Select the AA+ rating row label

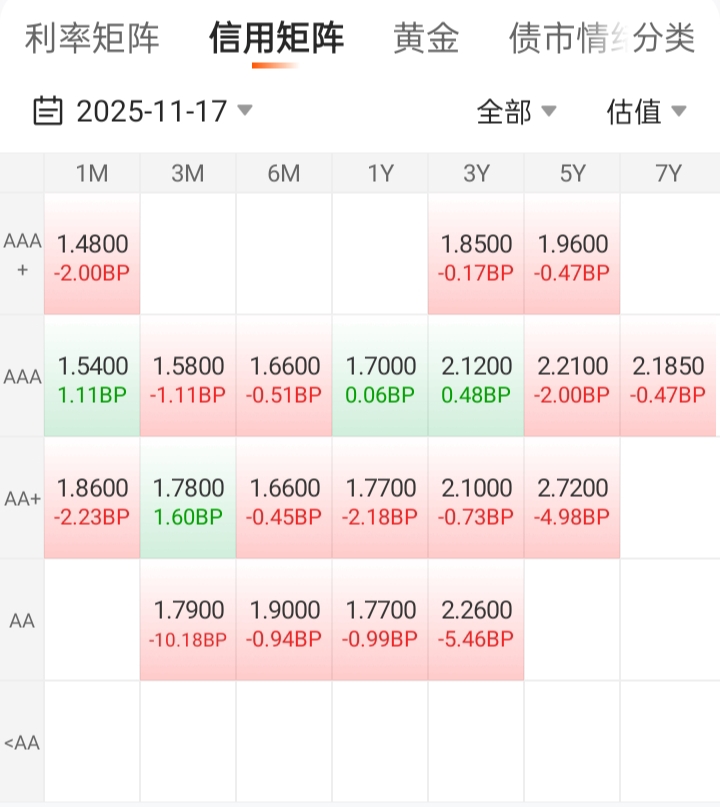coord(22,499)
